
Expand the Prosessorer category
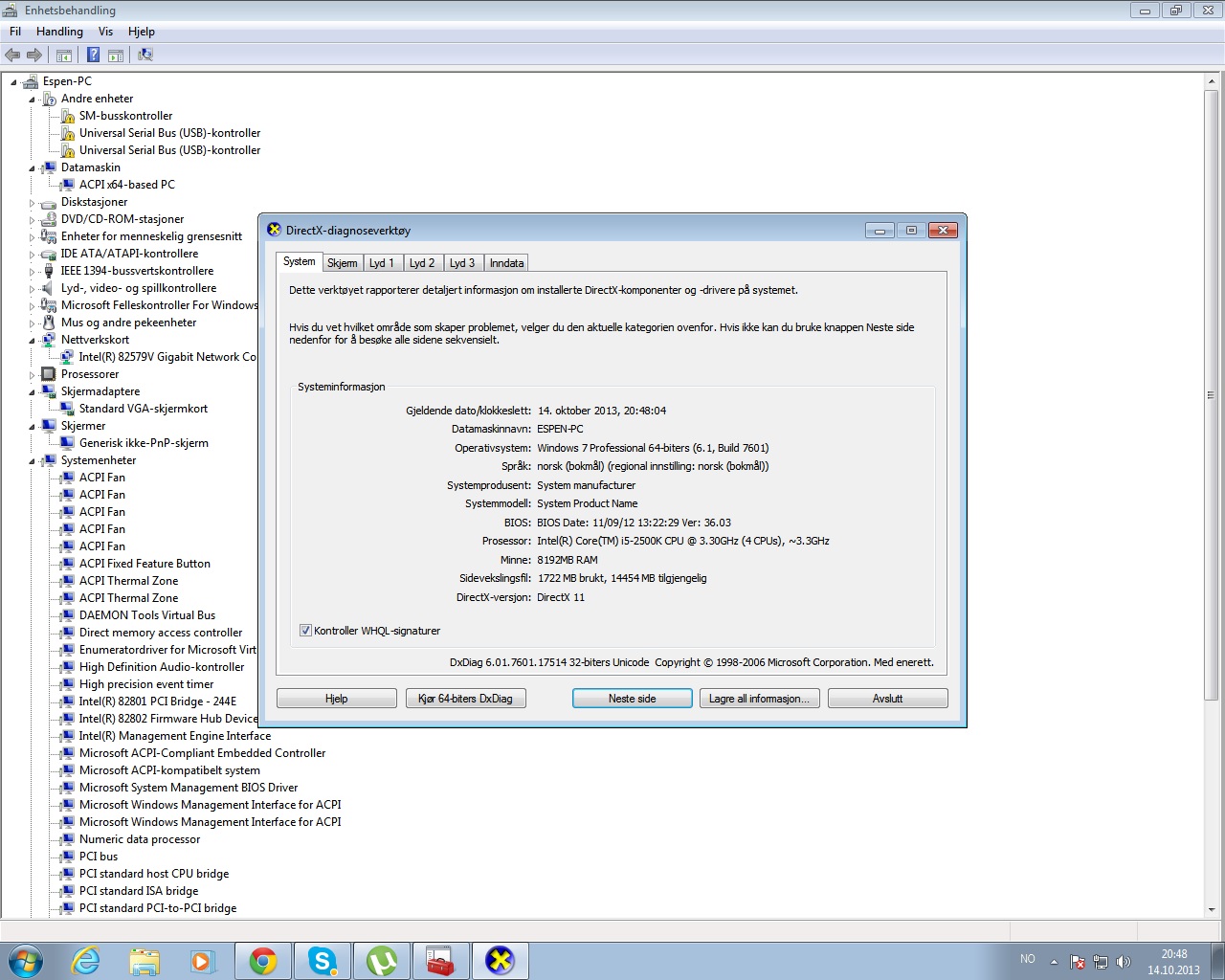tap(32, 374)
